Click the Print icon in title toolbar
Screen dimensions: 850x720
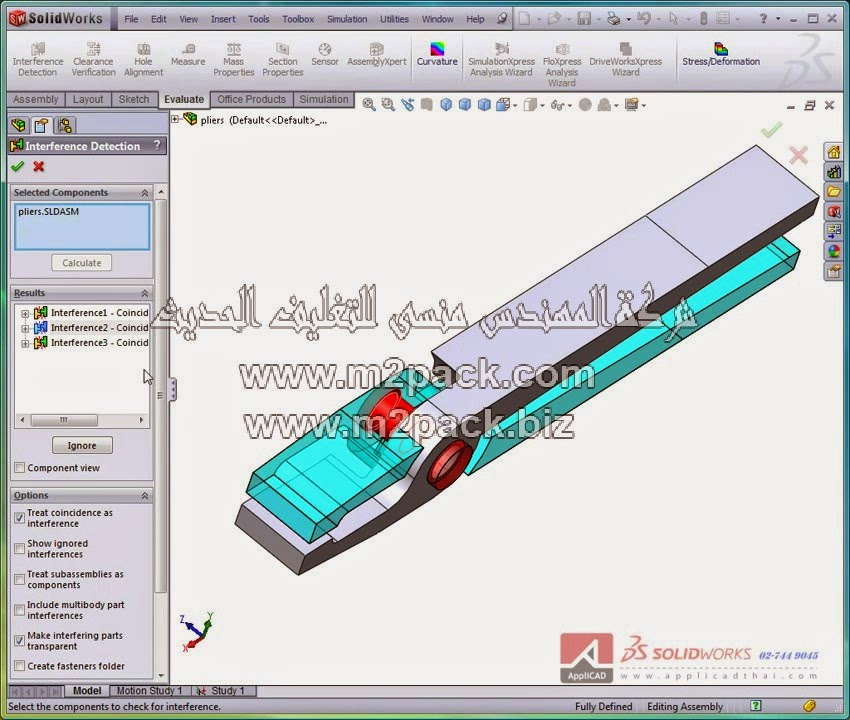coord(613,19)
